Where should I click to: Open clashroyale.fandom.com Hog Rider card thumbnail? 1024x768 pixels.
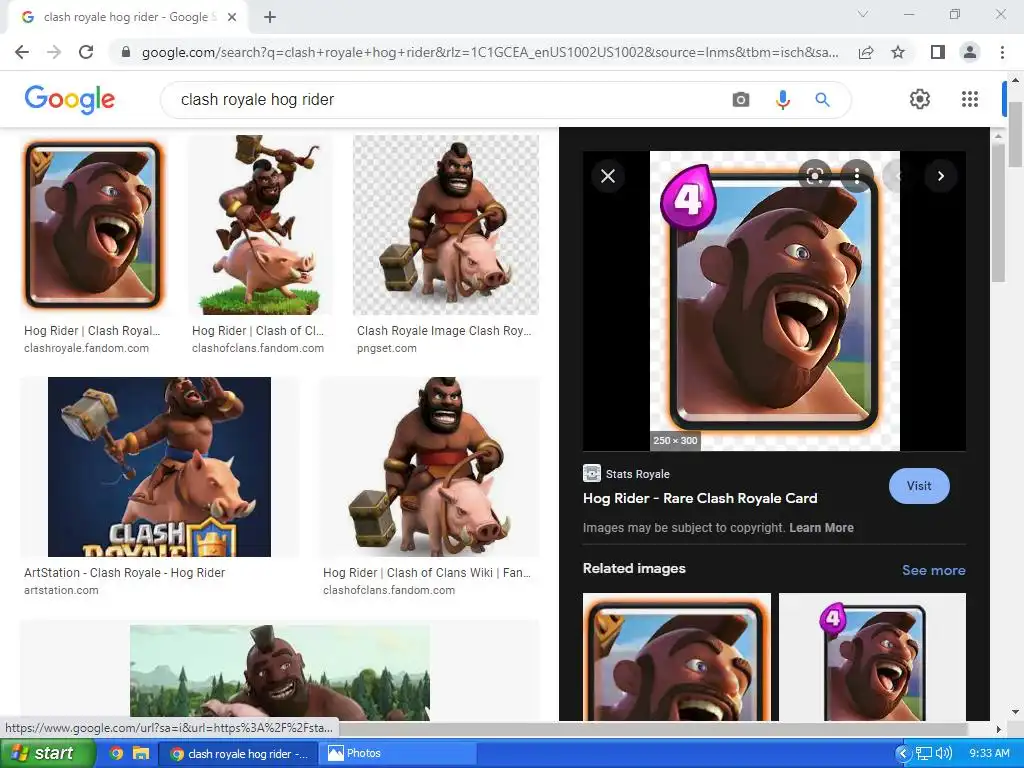click(93, 225)
